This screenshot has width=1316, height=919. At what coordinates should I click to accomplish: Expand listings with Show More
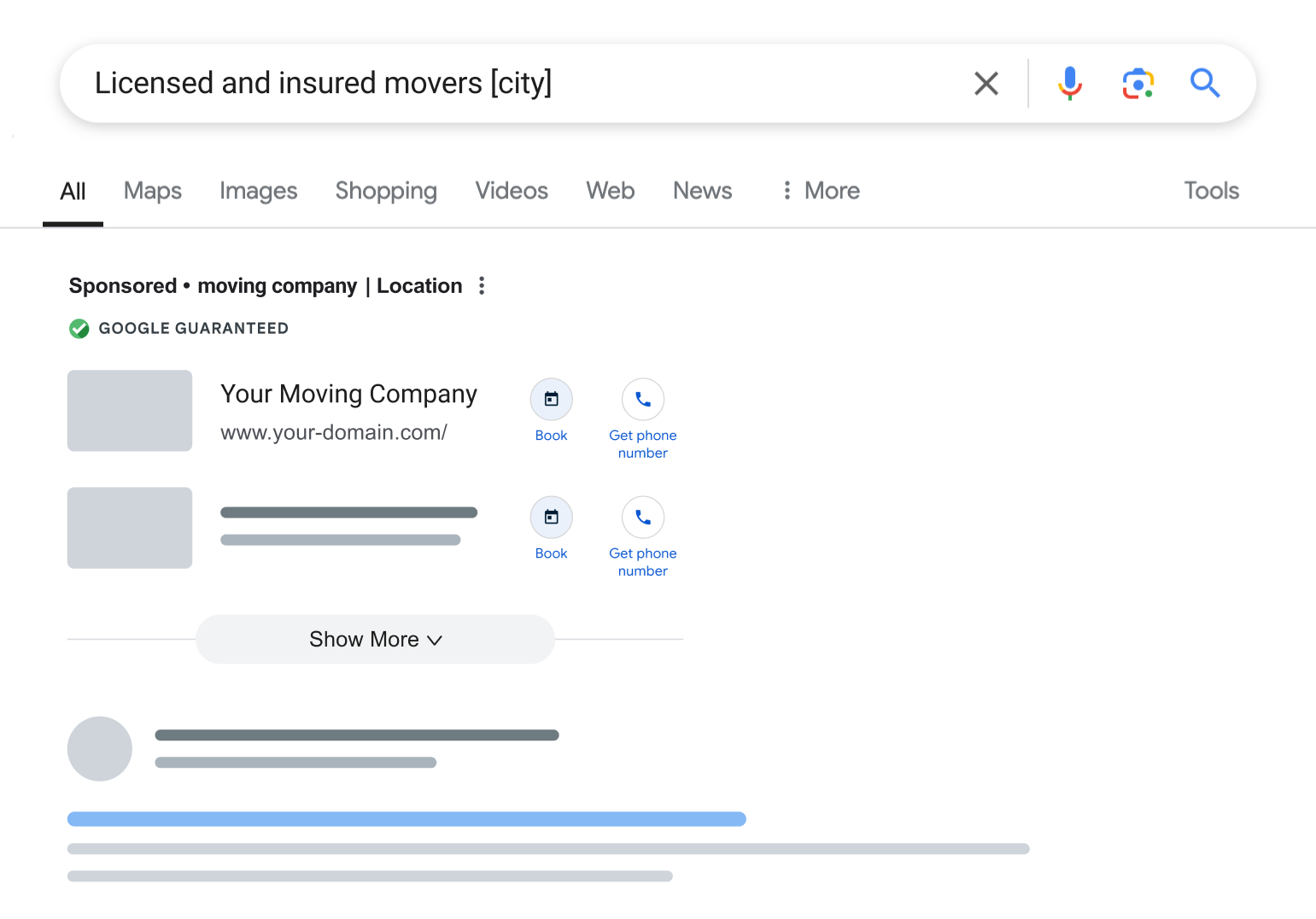pyautogui.click(x=376, y=639)
